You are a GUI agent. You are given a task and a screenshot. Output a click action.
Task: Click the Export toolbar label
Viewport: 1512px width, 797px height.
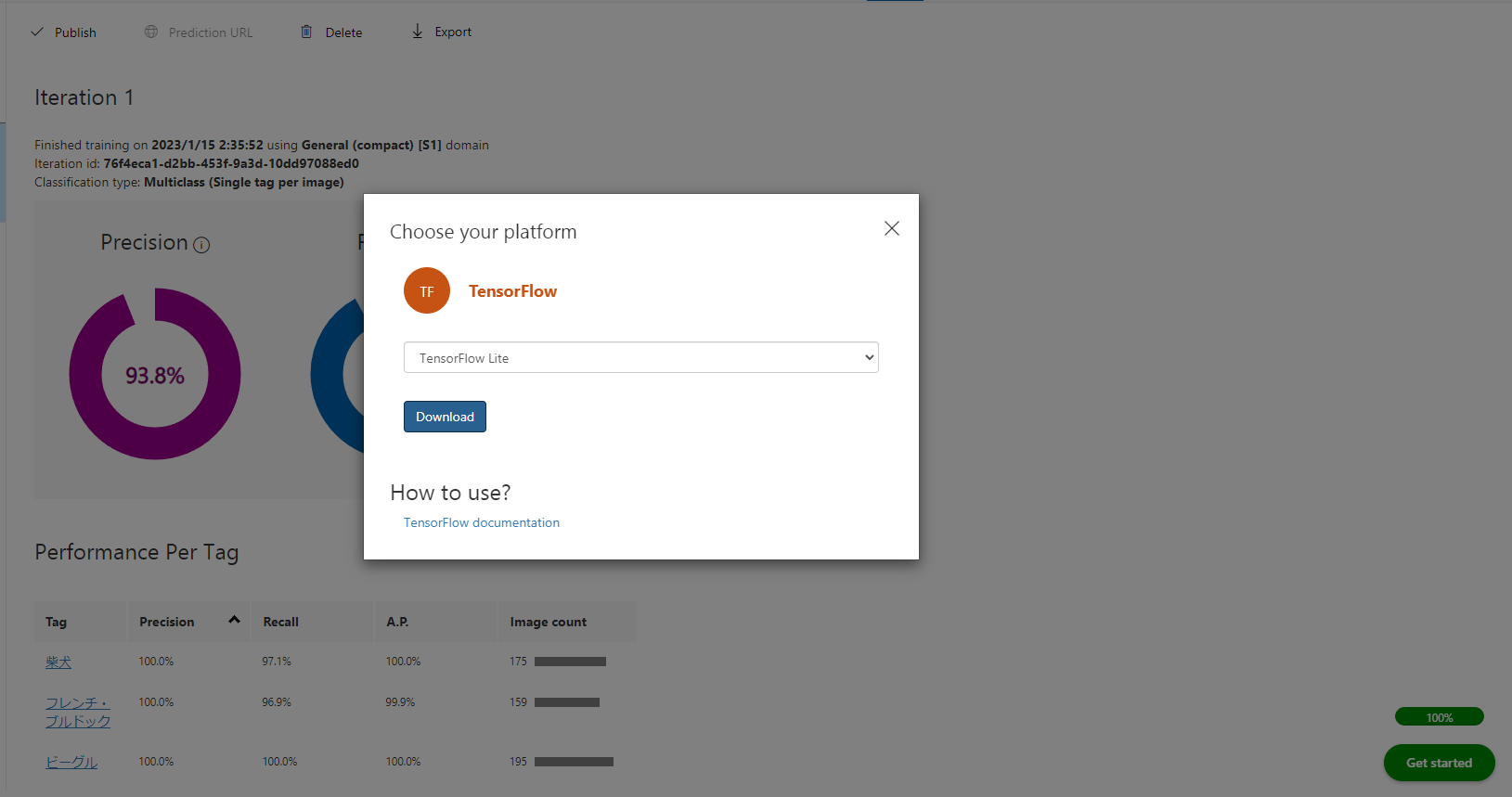pyautogui.click(x=453, y=32)
